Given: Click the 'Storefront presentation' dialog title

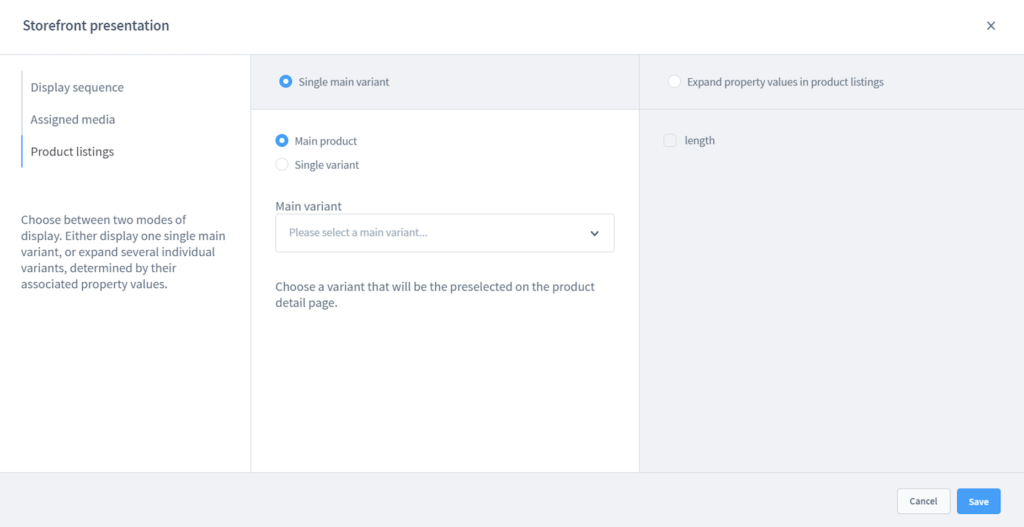Looking at the screenshot, I should click(96, 26).
